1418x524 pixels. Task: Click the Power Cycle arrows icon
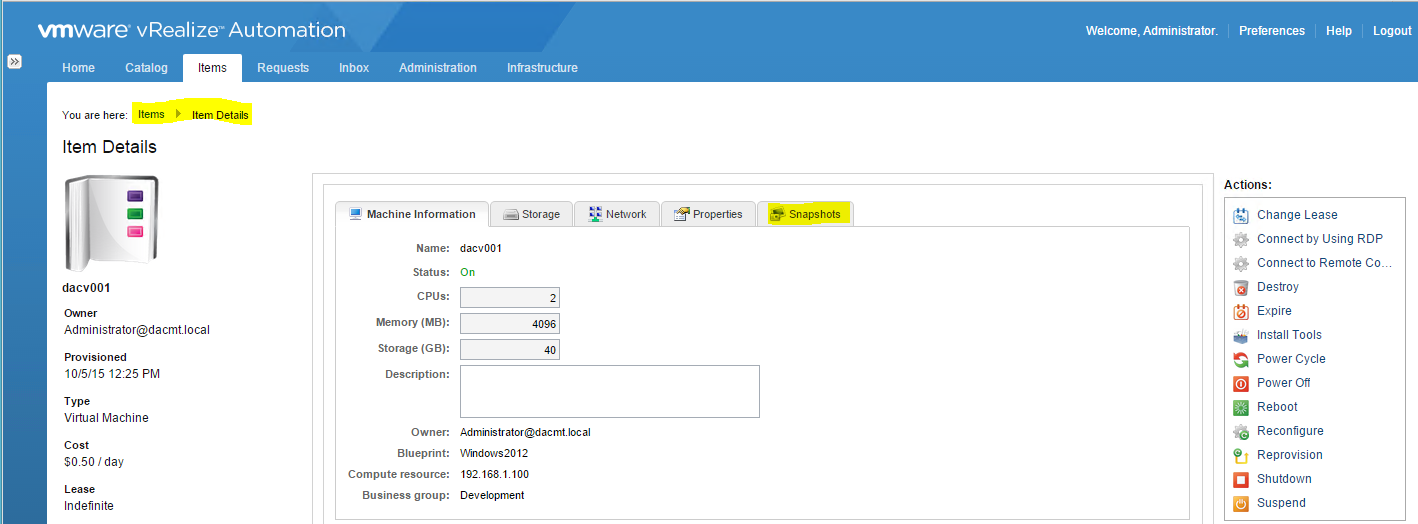[1241, 359]
